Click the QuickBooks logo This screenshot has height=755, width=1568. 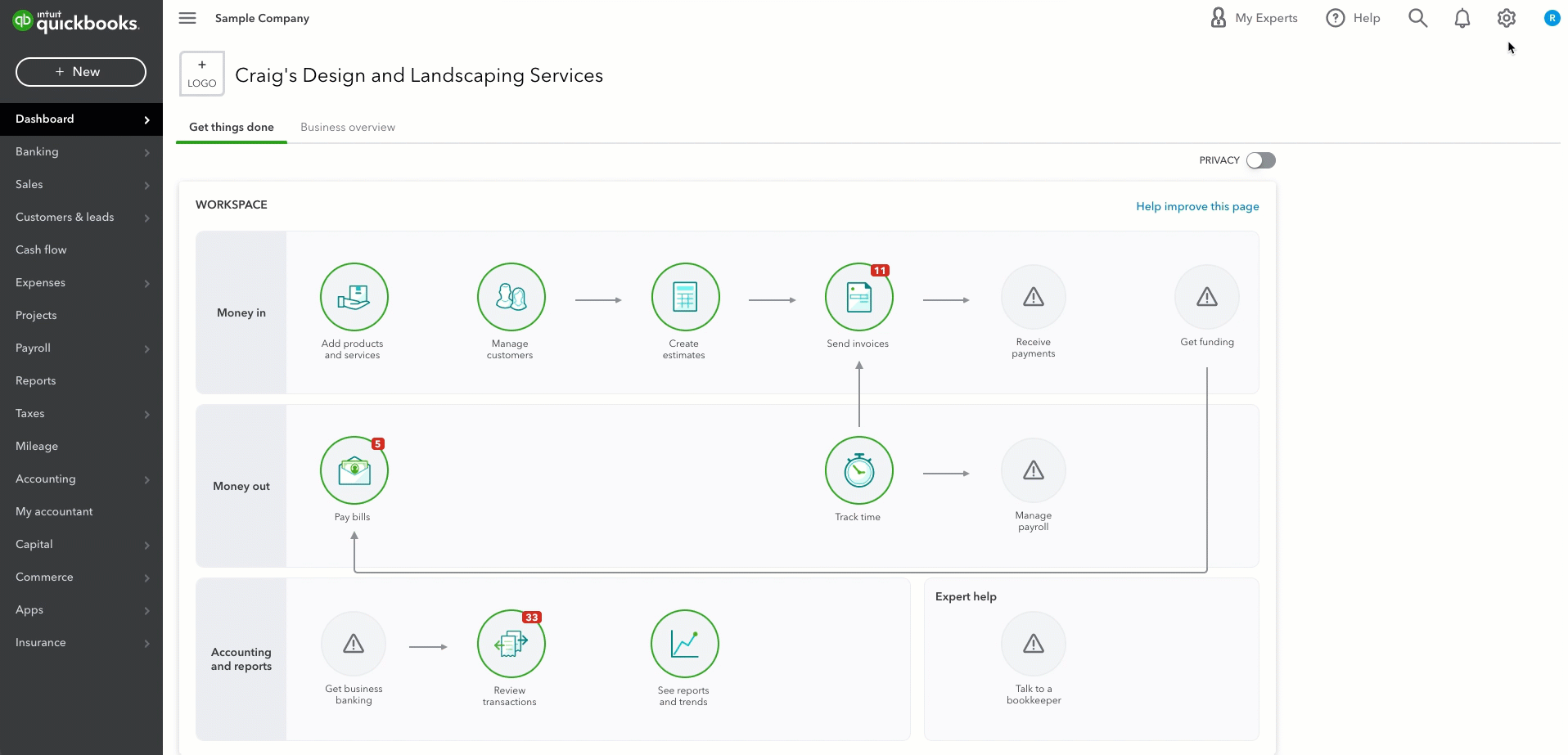click(x=76, y=21)
